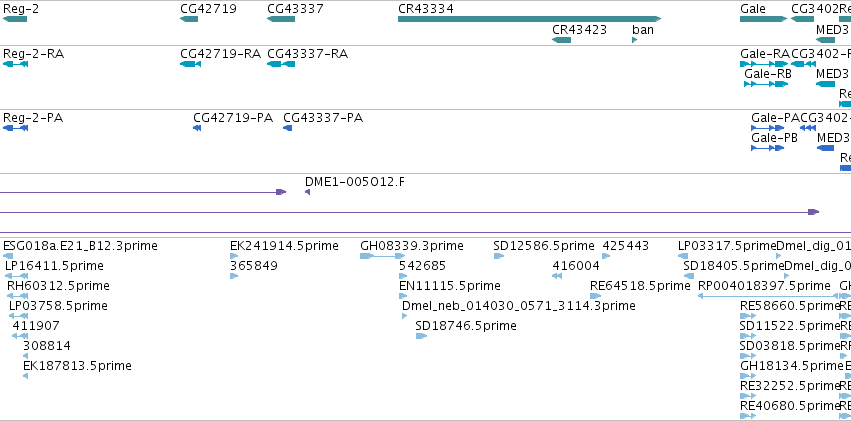
Task: Select the RP004018397.5prime EST label
Action: point(764,285)
